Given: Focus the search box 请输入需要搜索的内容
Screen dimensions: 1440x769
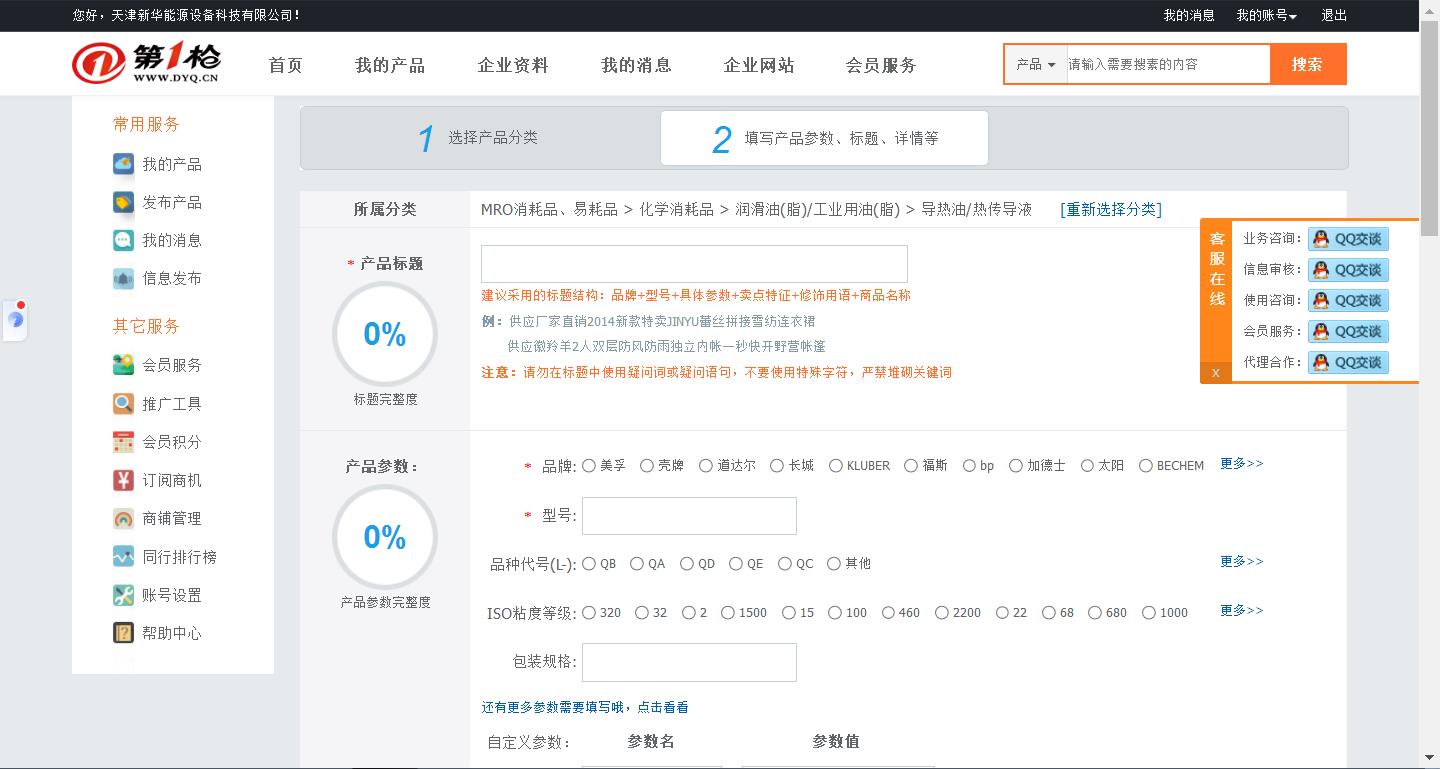Looking at the screenshot, I should tap(1168, 64).
